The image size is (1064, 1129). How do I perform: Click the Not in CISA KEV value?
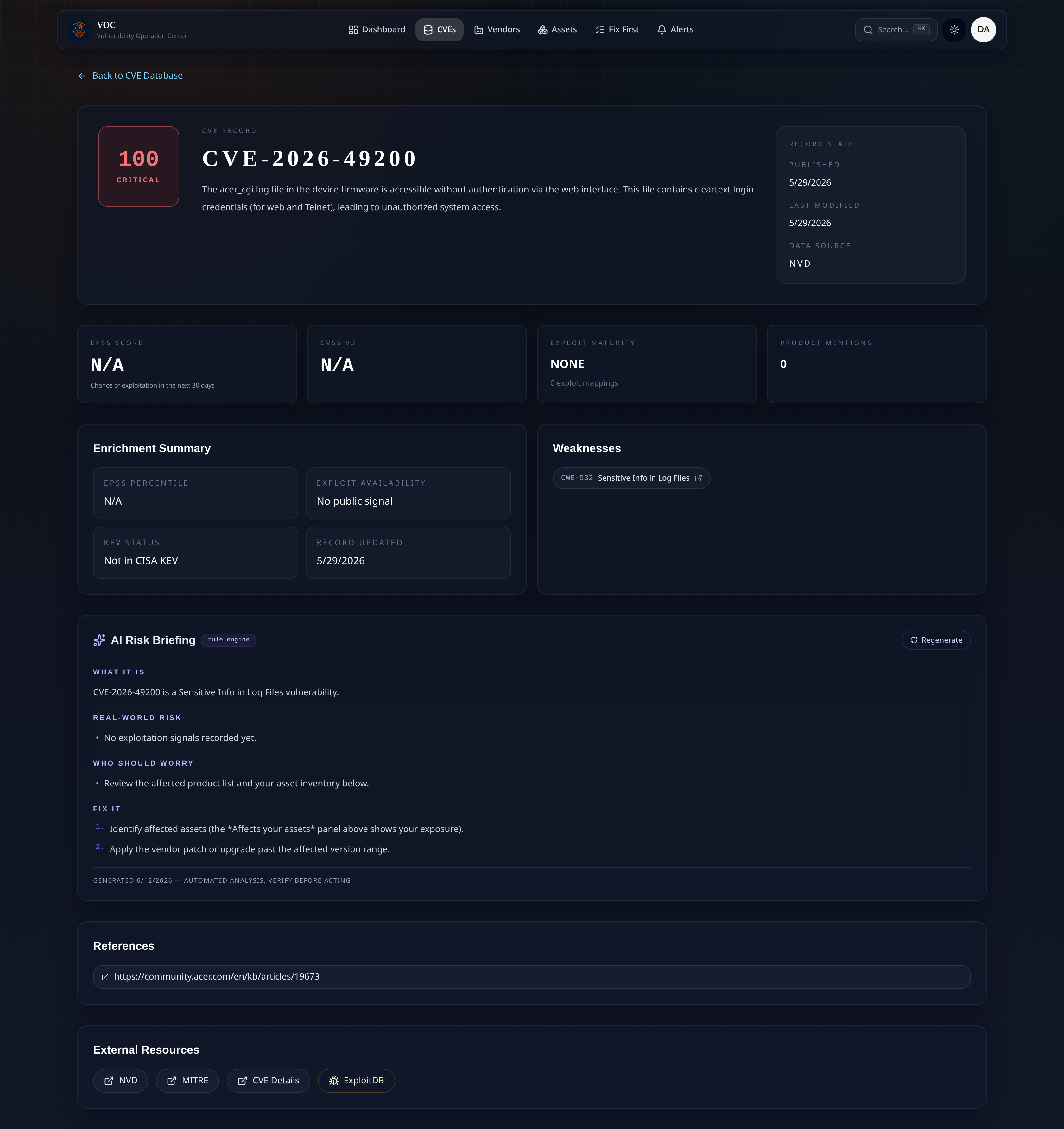[x=141, y=560]
